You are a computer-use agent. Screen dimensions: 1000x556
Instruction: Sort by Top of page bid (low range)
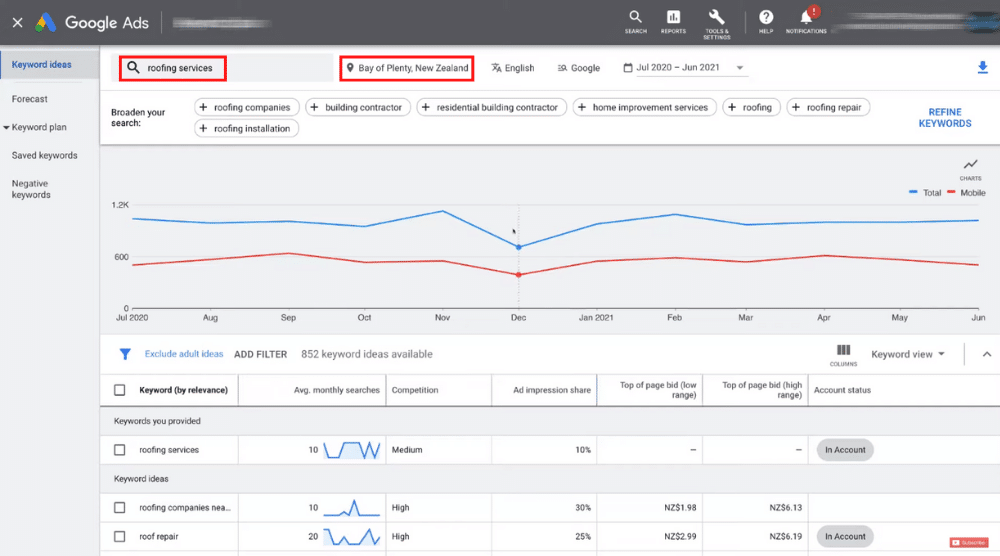click(658, 390)
